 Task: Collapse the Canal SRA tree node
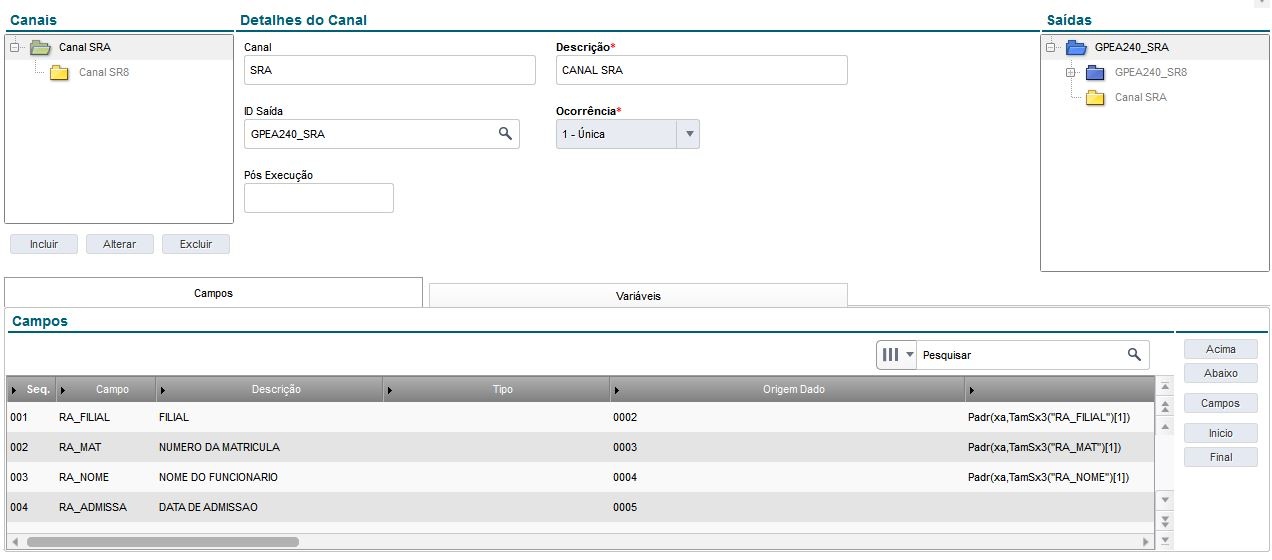[14, 47]
